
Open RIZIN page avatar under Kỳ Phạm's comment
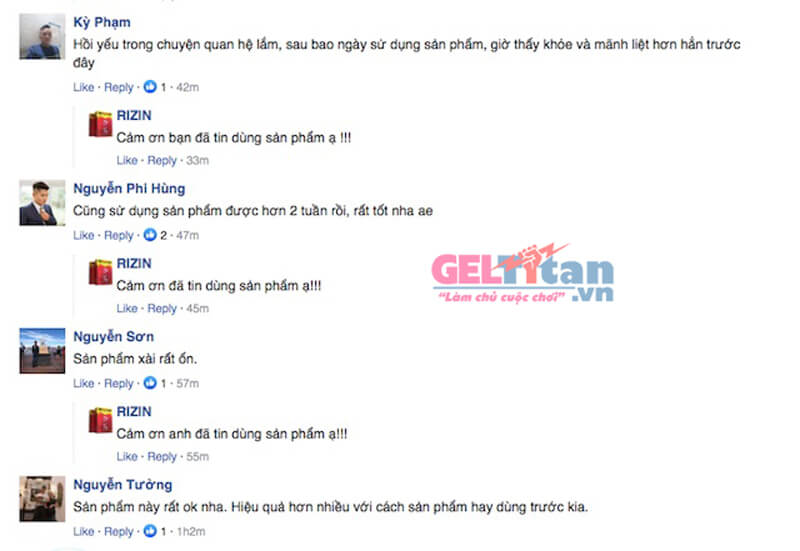(101, 124)
